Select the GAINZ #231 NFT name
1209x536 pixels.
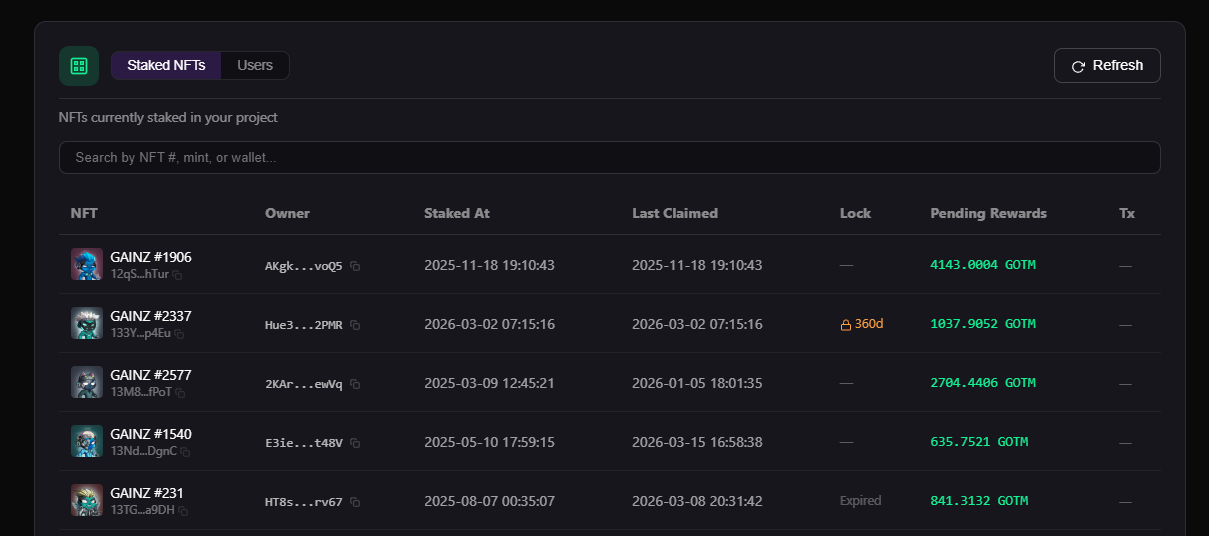(x=146, y=493)
